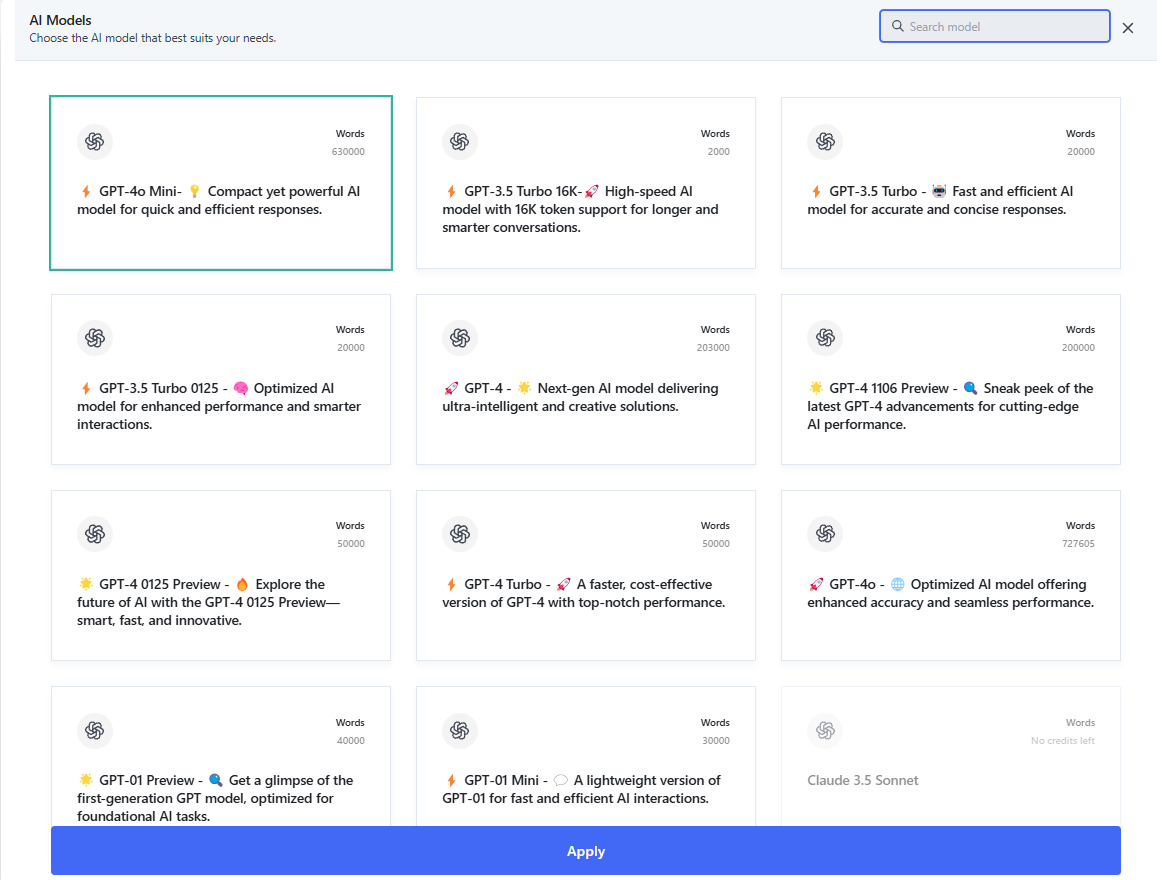1164x880 pixels.
Task: Click the OpenAI logo on the GPT-4 0125 Preview card
Action: [x=95, y=534]
